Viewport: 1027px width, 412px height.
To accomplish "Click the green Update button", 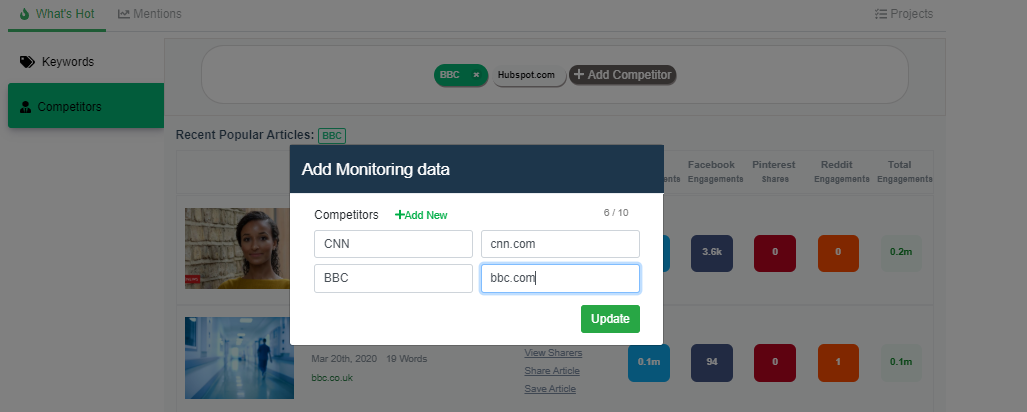I will 610,319.
